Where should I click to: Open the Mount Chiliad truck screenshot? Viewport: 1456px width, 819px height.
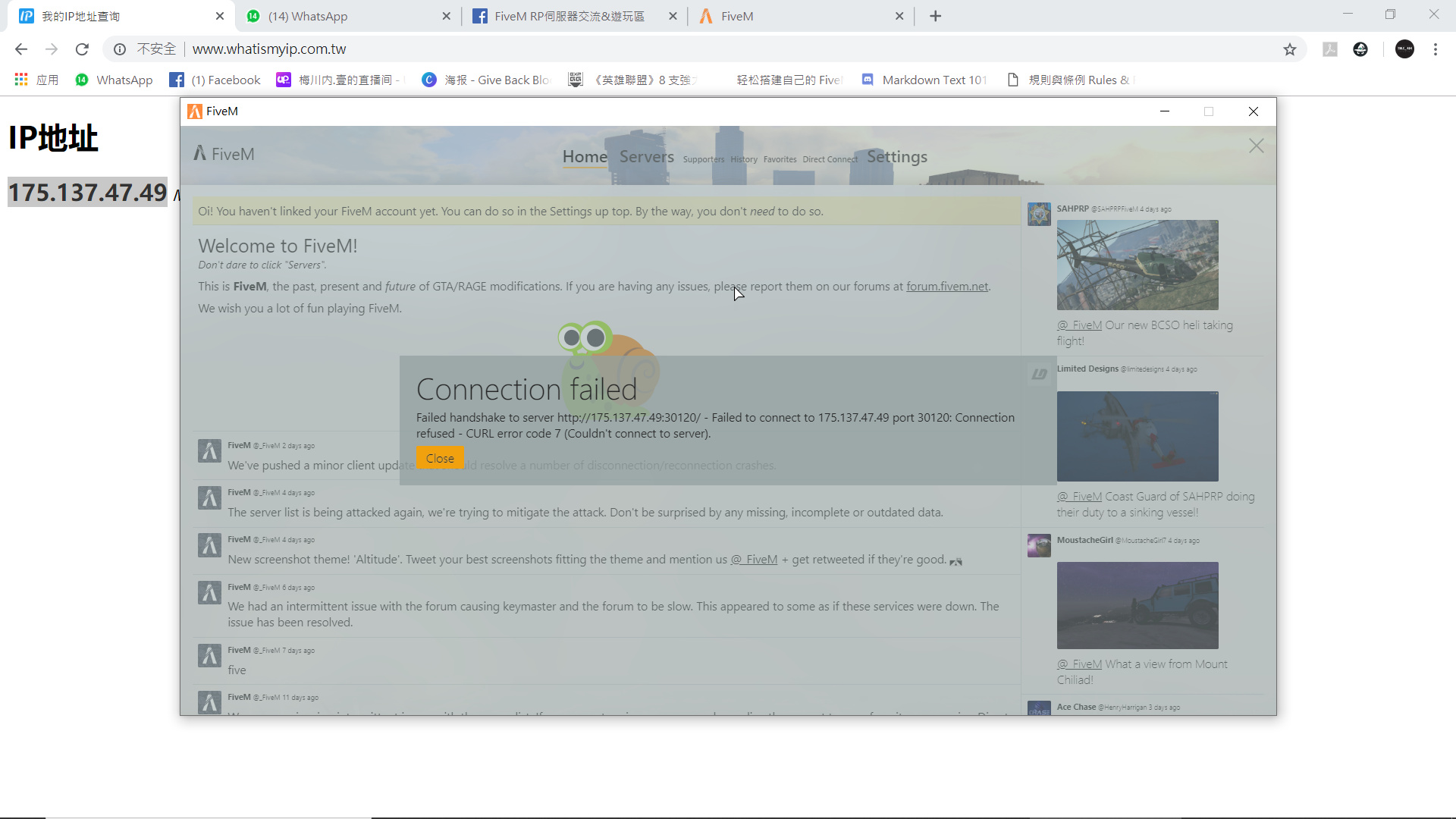[1137, 605]
